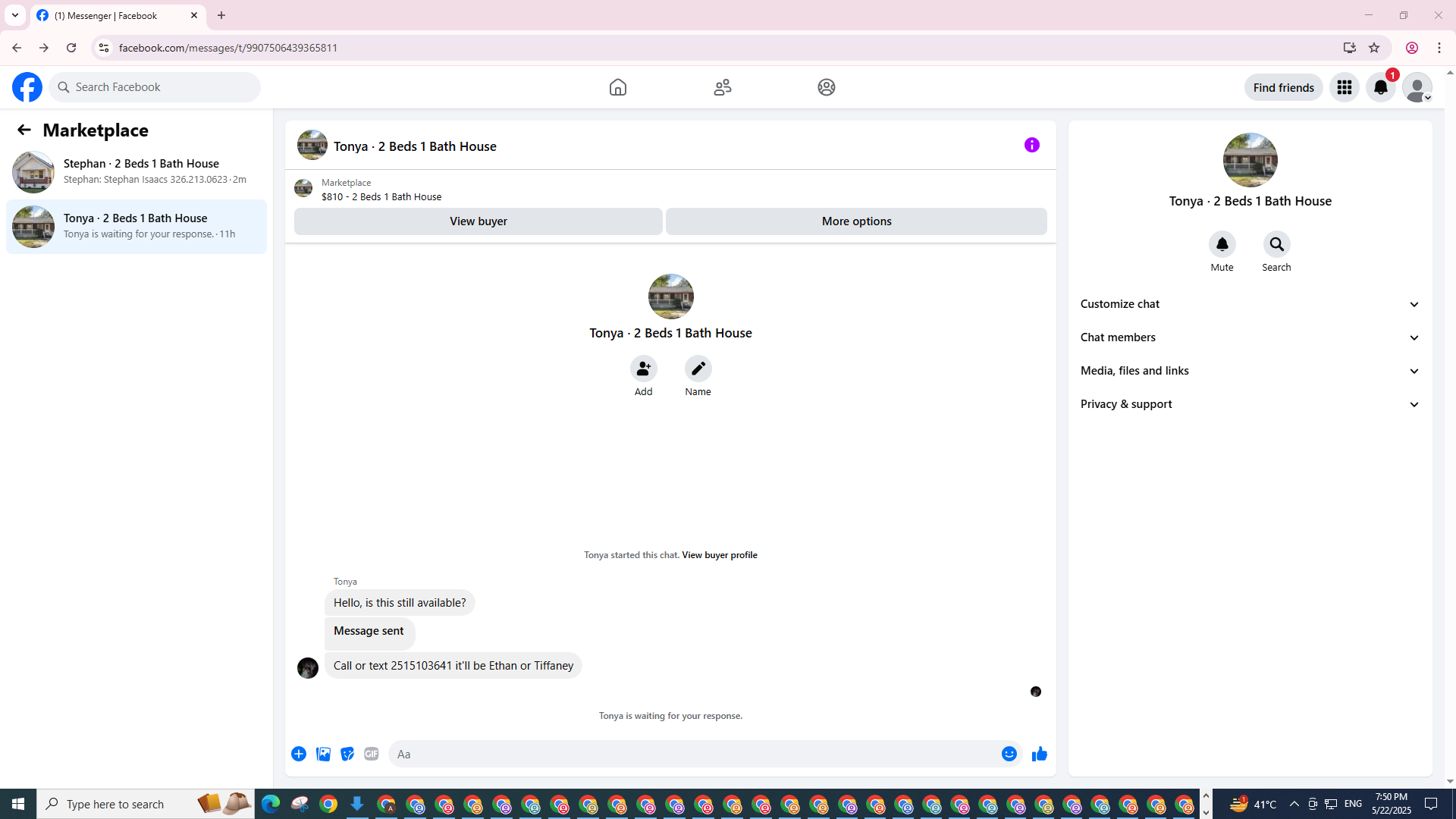Open Chrome profile icon in toolbar
1456x819 pixels.
click(x=1412, y=48)
